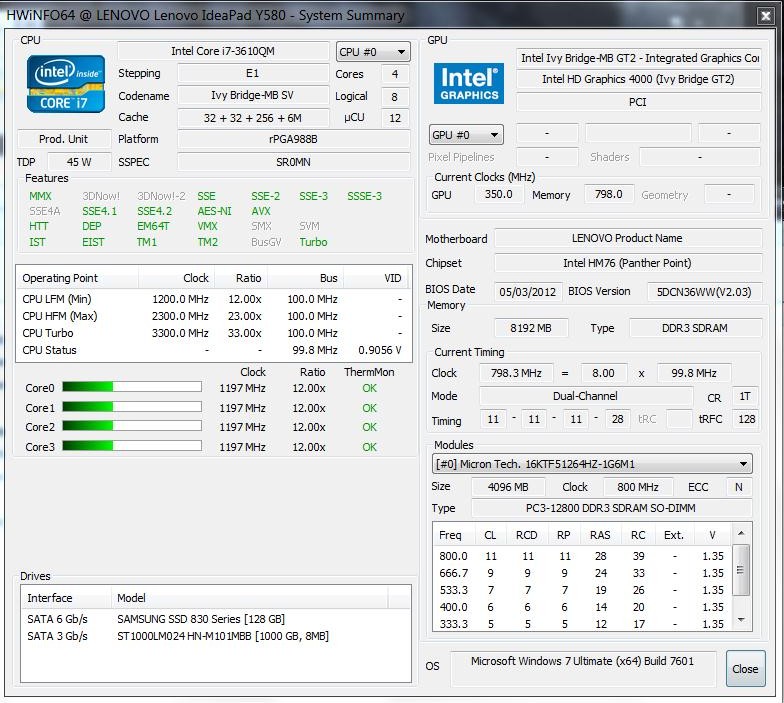Click the Operating Point column header
Screen dimensions: 784x703
[x=78, y=278]
